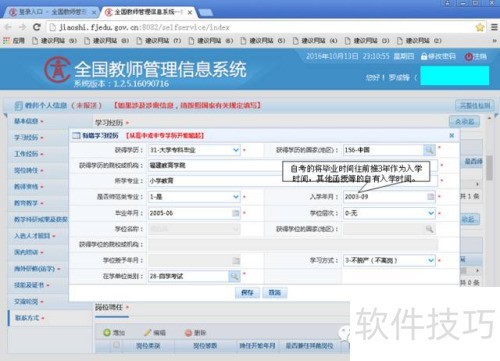Open the 建议网站 (3) bookmark
The width and height of the screenshot is (500, 361).
(367, 41)
